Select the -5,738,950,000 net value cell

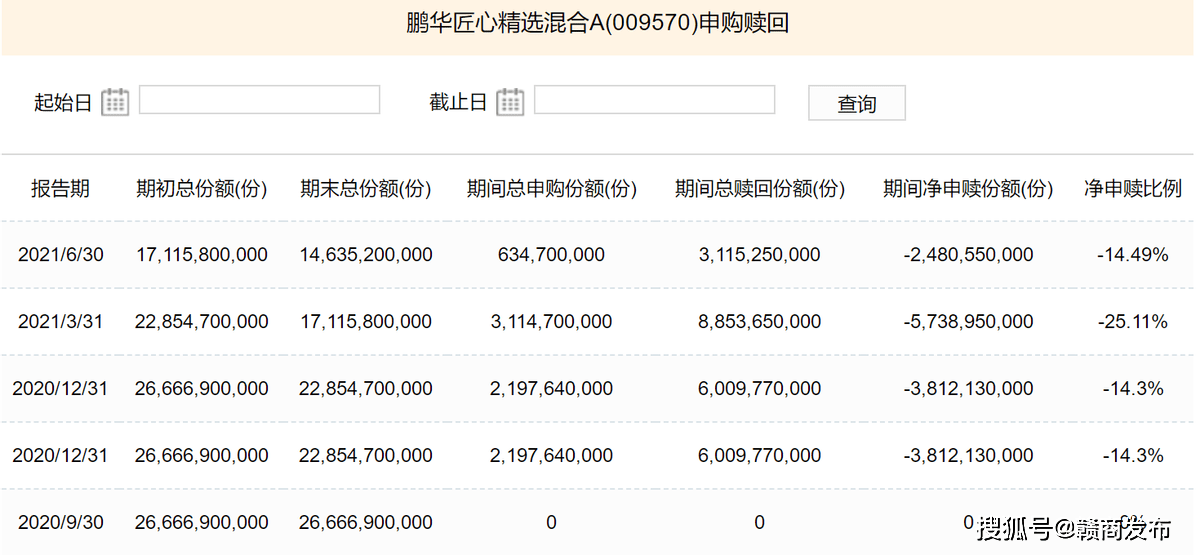(968, 322)
